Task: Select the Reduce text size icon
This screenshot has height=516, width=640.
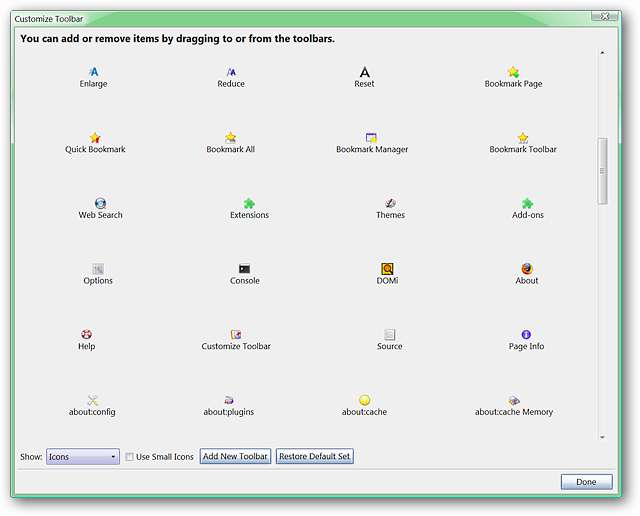Action: pyautogui.click(x=231, y=72)
